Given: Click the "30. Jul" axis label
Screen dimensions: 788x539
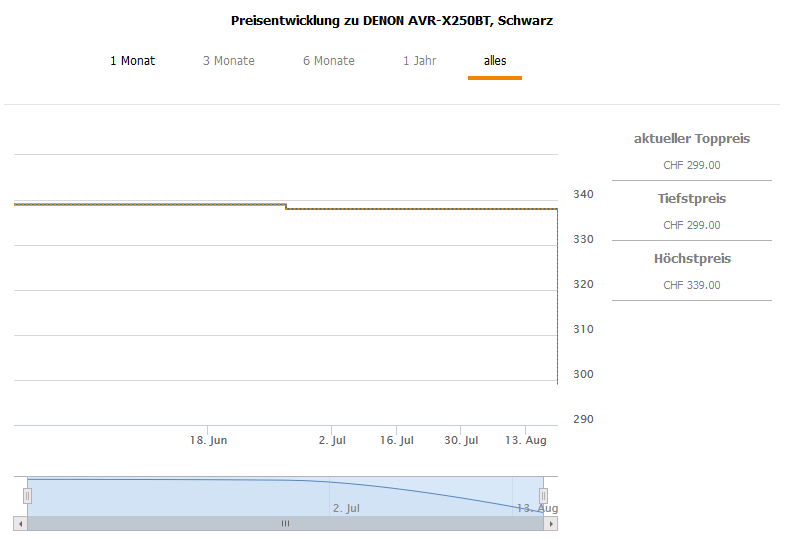Looking at the screenshot, I should [x=461, y=440].
